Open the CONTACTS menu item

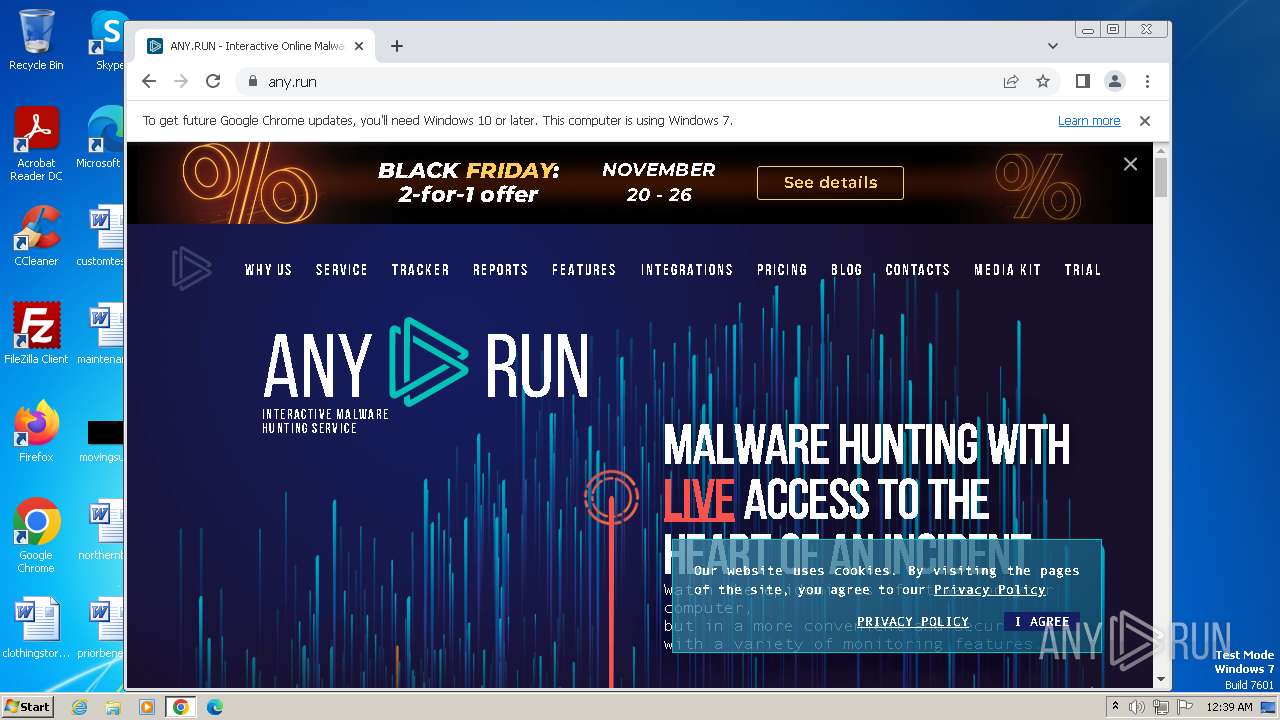pos(918,270)
